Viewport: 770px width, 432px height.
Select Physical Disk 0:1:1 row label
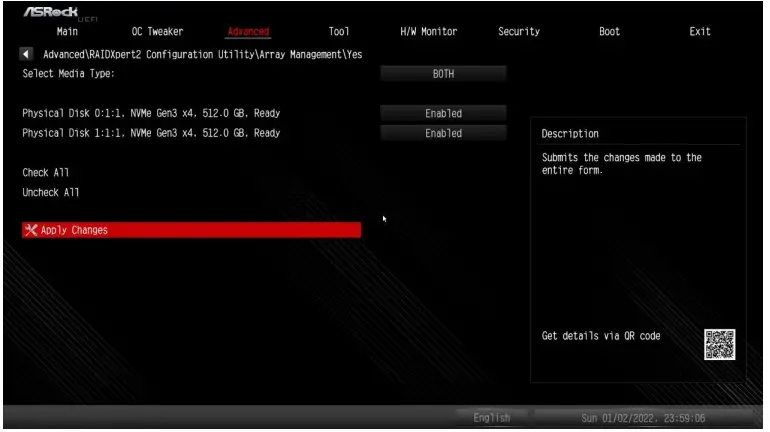[151, 113]
